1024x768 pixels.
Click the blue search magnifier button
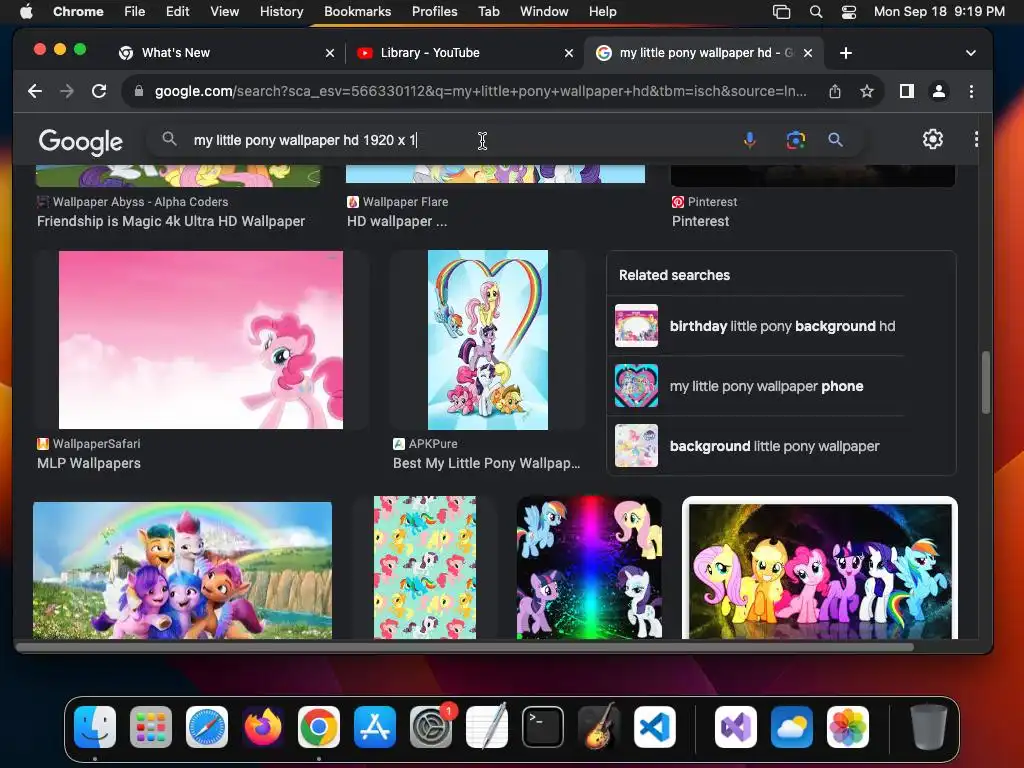pyautogui.click(x=835, y=140)
